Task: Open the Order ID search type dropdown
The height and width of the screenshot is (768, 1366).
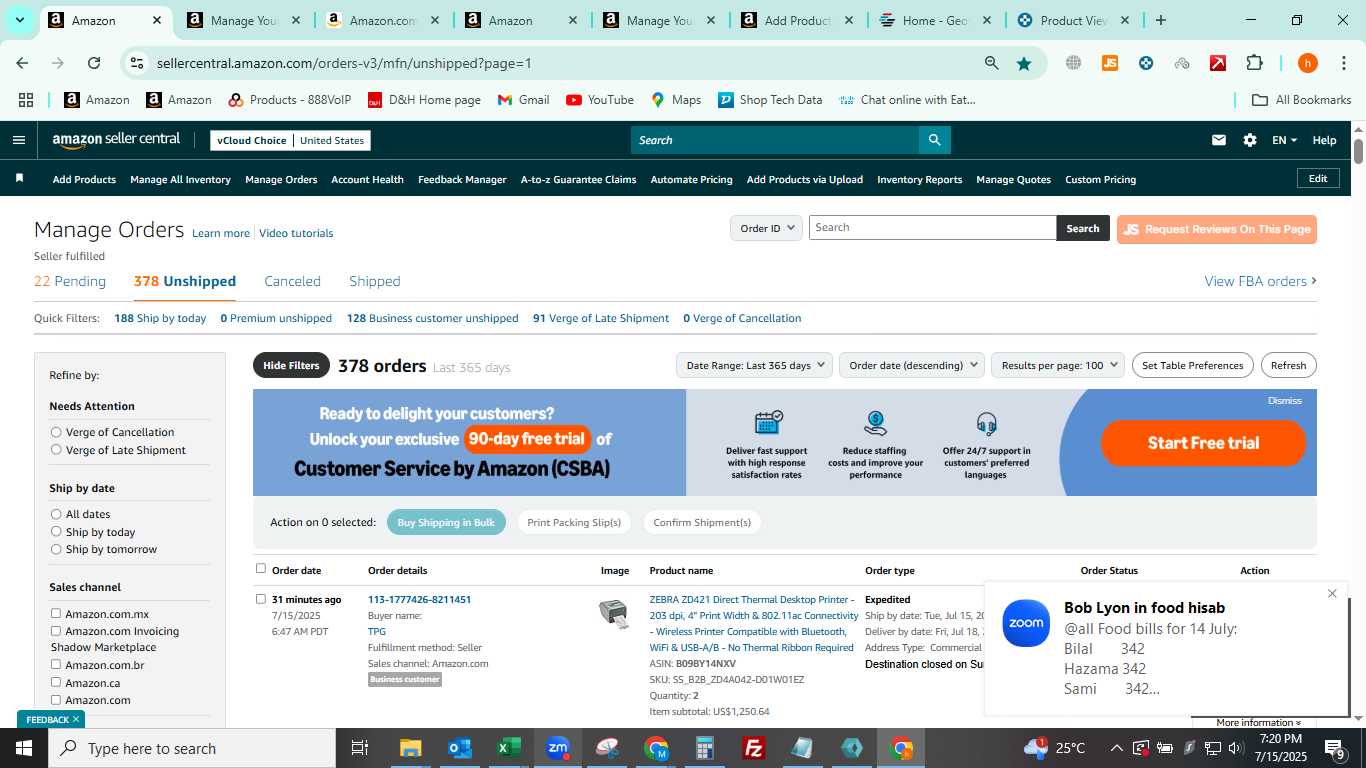Action: pyautogui.click(x=766, y=228)
